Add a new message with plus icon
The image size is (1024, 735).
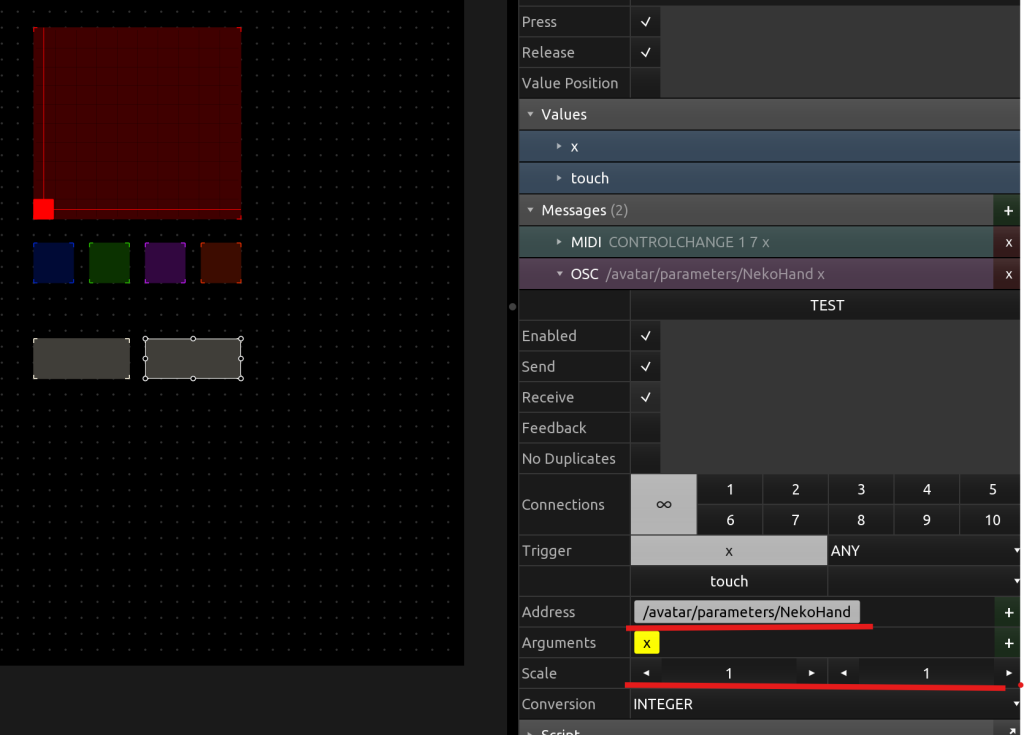[x=1008, y=211]
